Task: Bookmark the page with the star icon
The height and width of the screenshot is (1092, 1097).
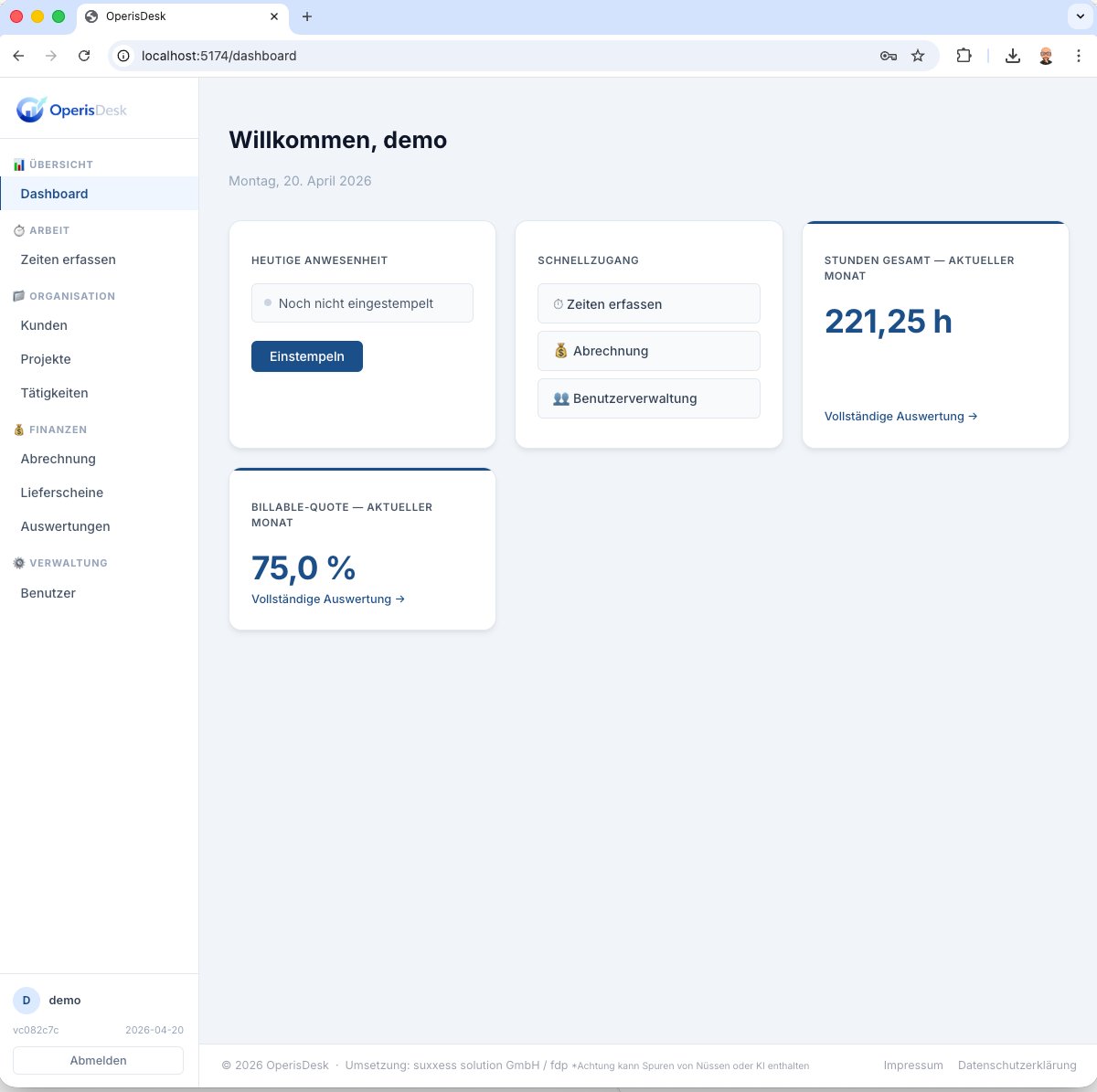Action: pyautogui.click(x=918, y=56)
